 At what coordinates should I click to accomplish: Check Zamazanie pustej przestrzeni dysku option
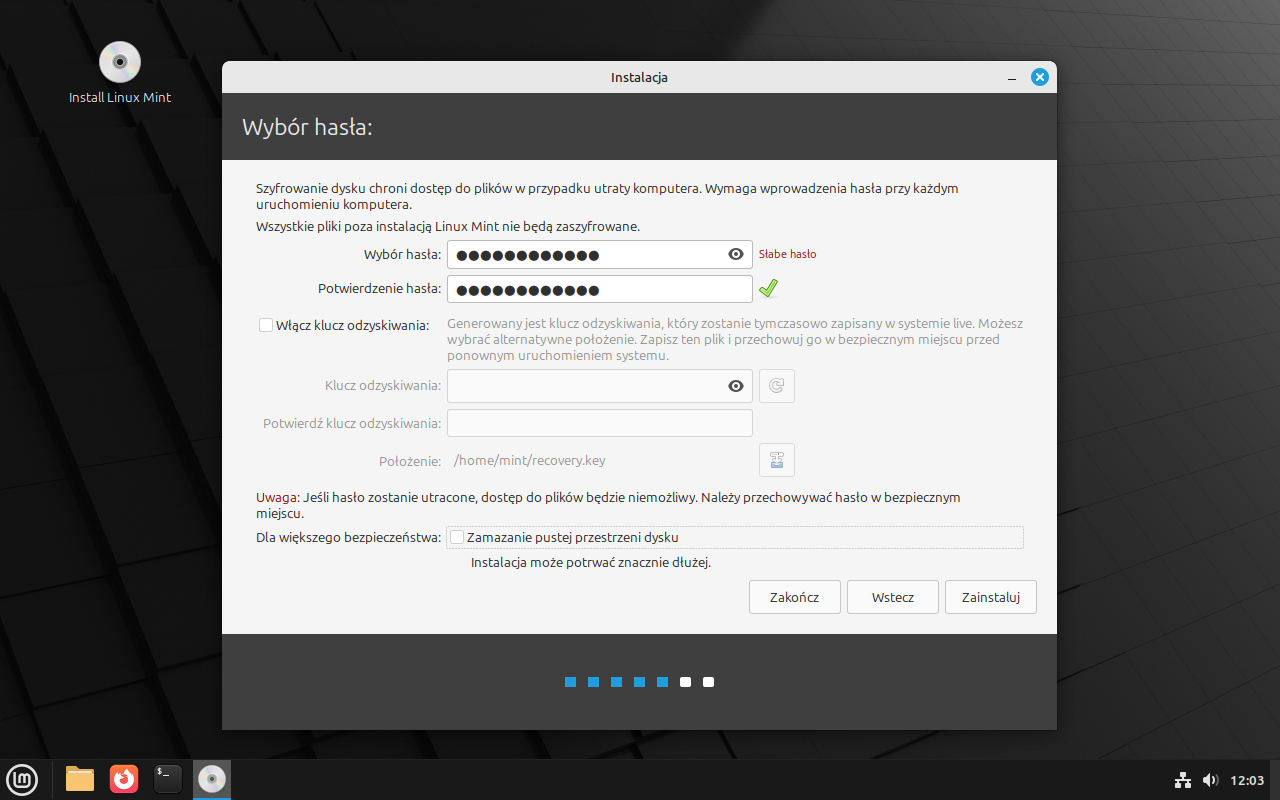pyautogui.click(x=457, y=537)
